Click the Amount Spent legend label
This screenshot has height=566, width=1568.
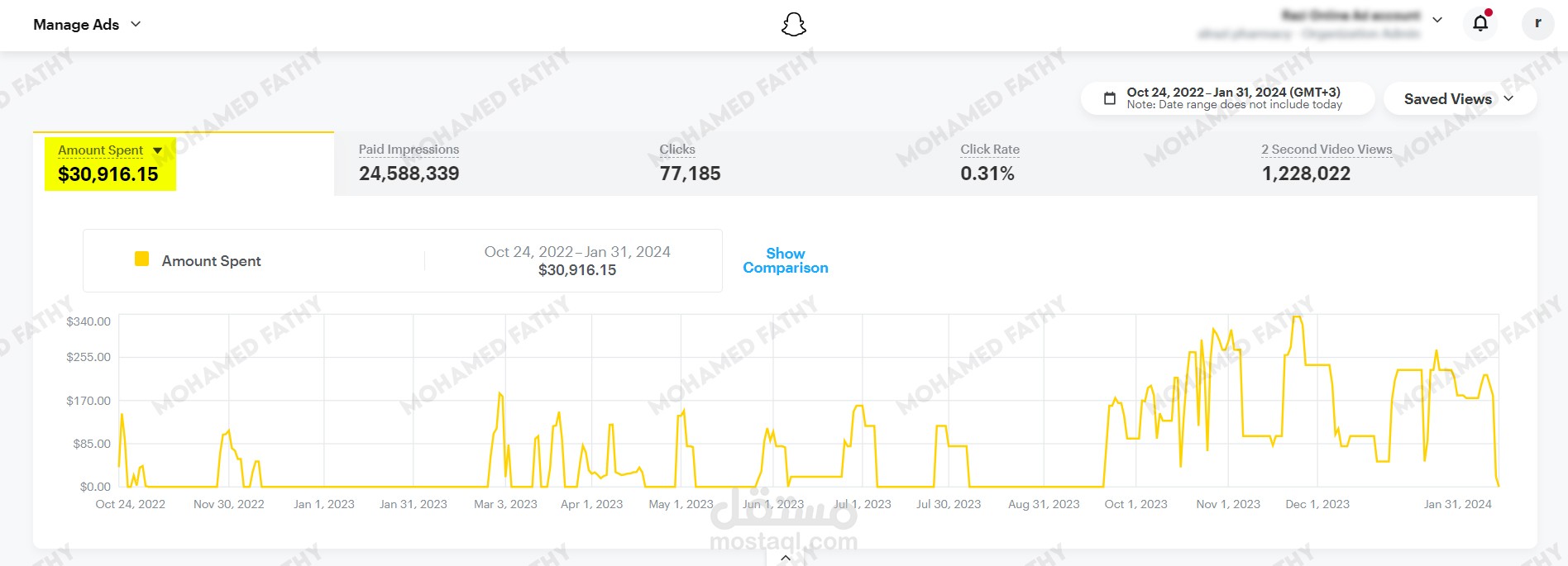click(211, 261)
